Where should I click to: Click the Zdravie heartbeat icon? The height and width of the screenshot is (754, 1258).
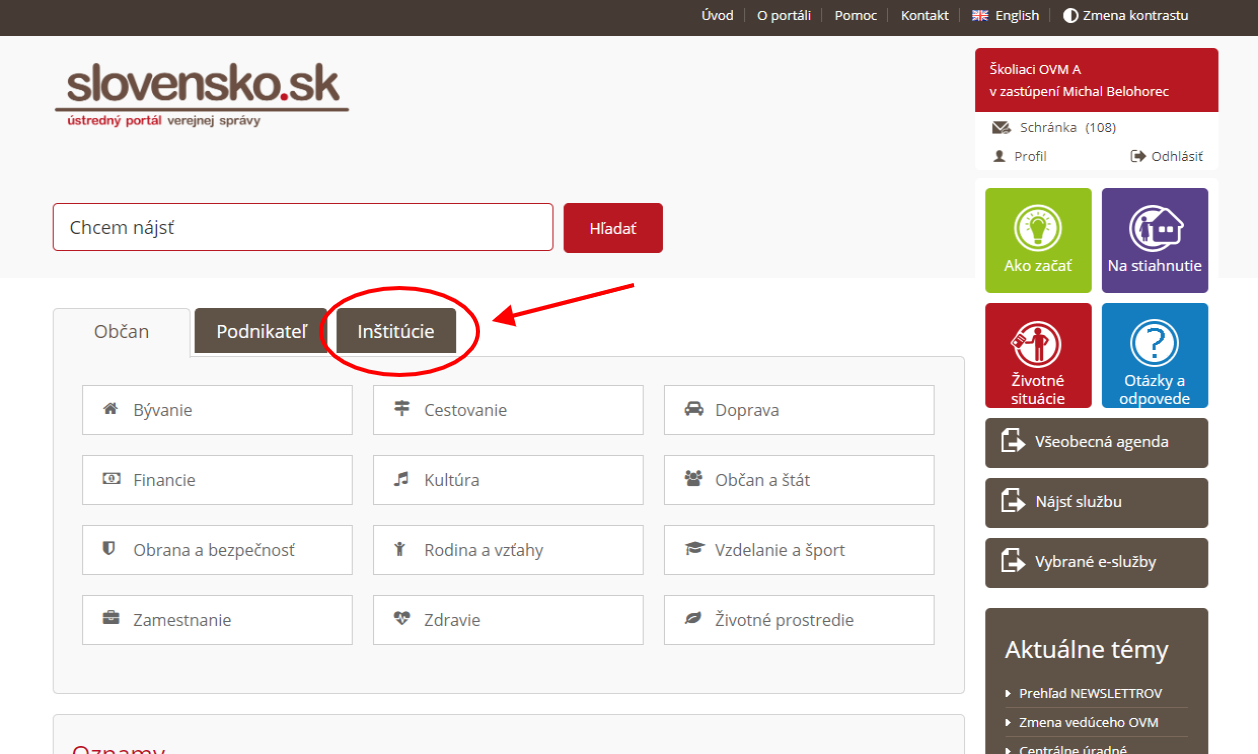(402, 619)
